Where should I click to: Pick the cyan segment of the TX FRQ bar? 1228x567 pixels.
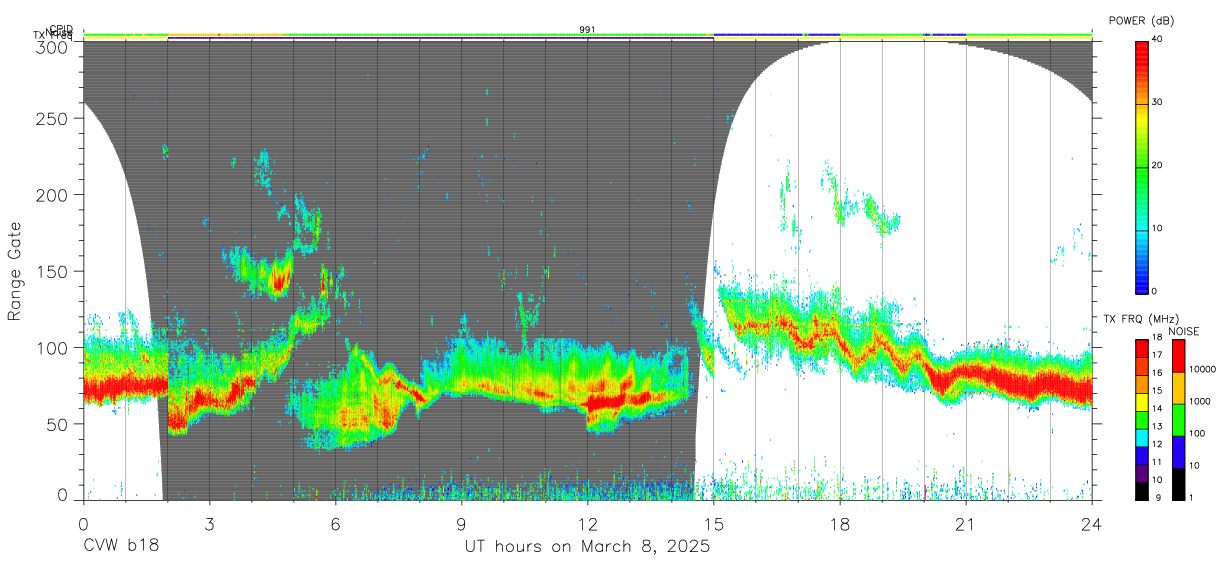[x=1141, y=437]
